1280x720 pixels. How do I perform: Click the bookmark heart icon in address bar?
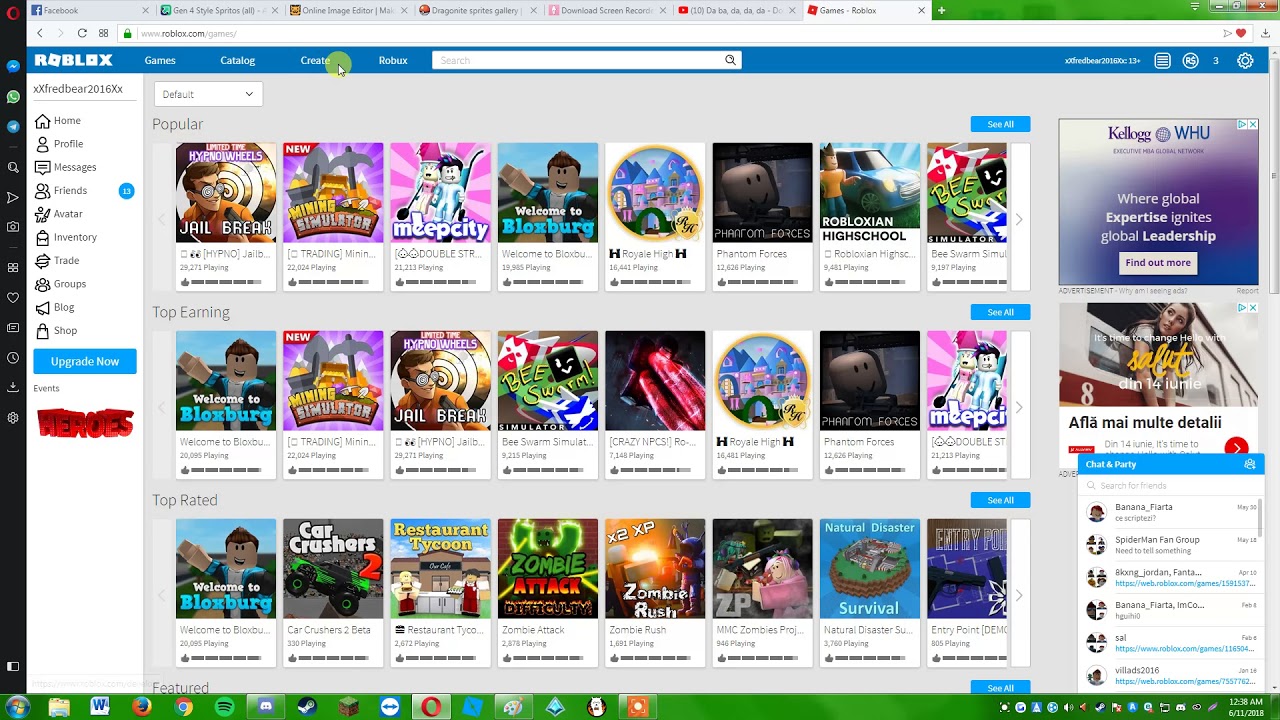coord(1241,33)
